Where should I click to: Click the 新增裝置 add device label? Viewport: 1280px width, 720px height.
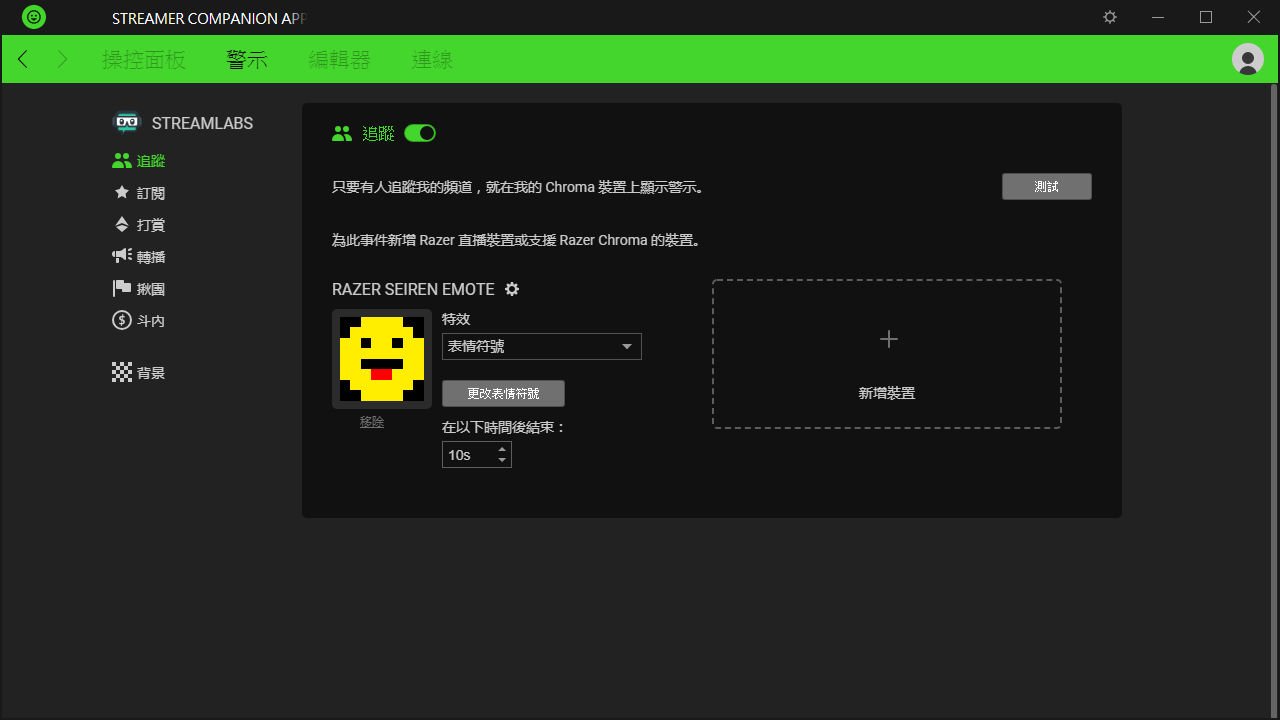pyautogui.click(x=887, y=393)
